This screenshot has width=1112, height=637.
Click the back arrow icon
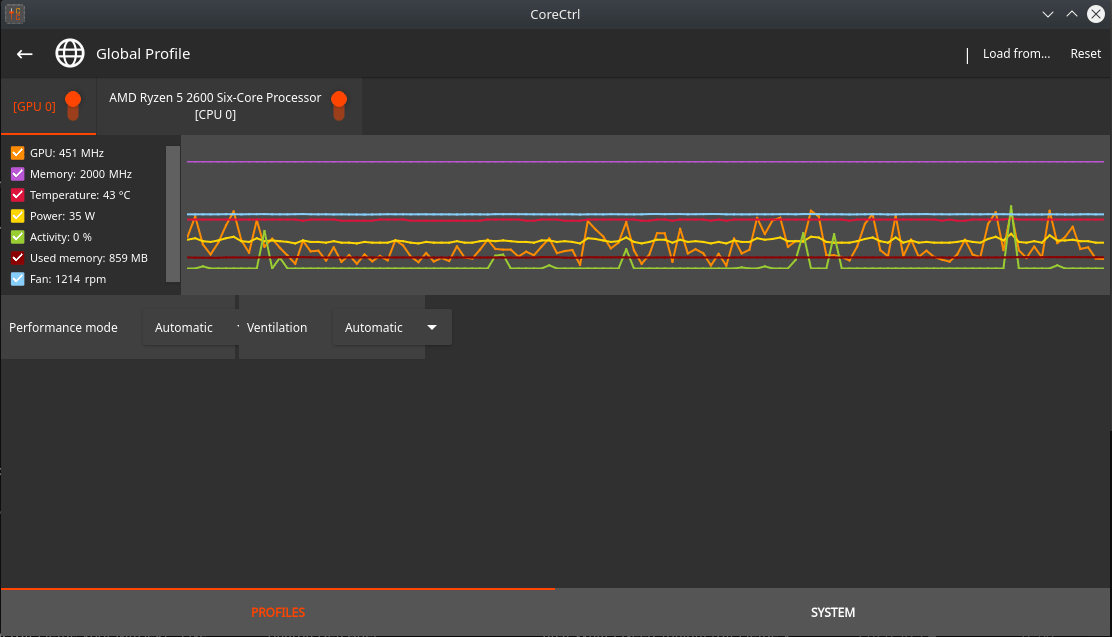(25, 54)
